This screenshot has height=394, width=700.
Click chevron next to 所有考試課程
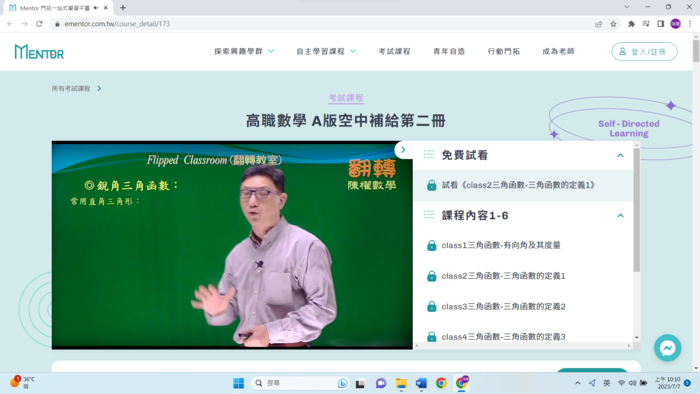99,88
